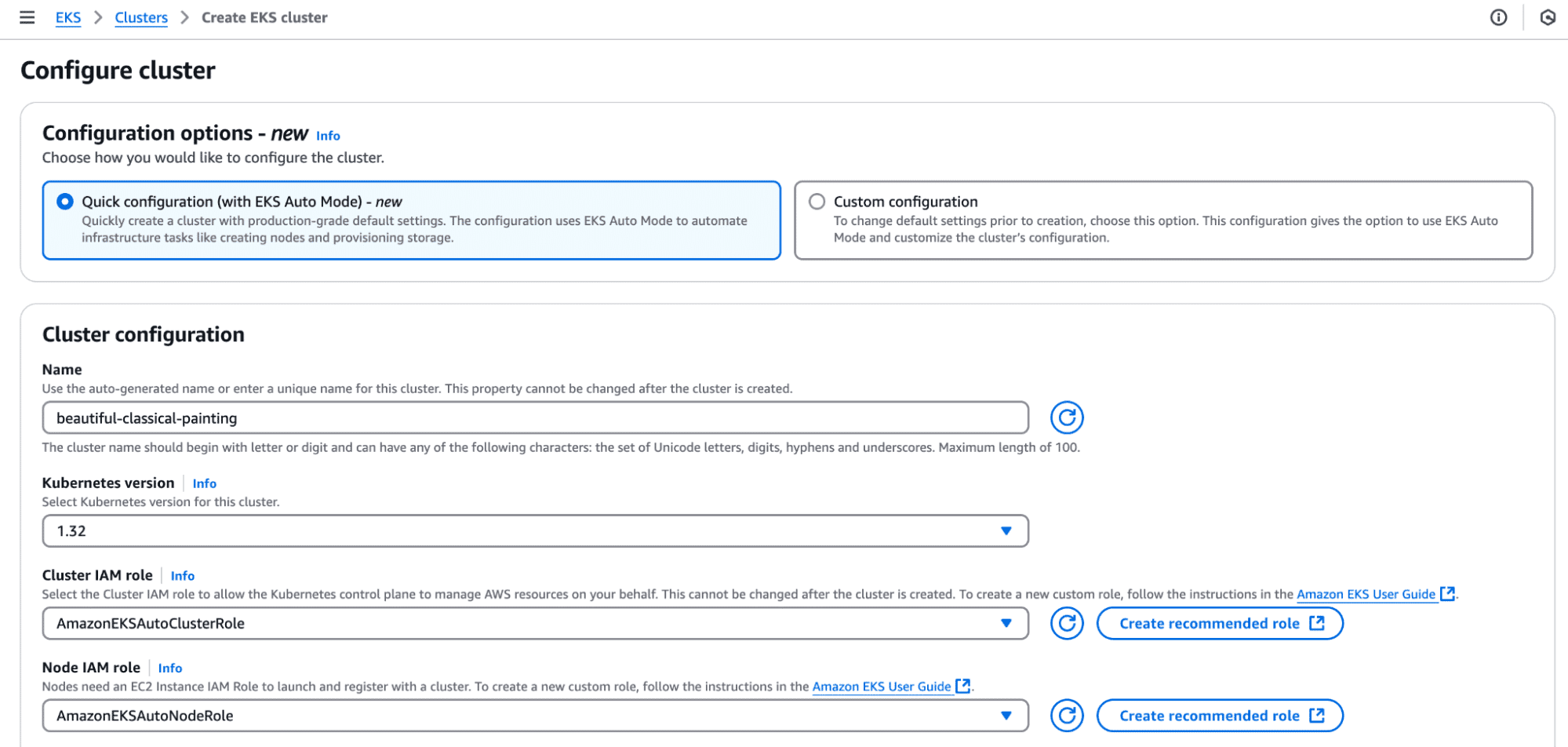Go to EKS breadcrumb link
Viewport: 1568px width, 747px height.
click(x=68, y=17)
